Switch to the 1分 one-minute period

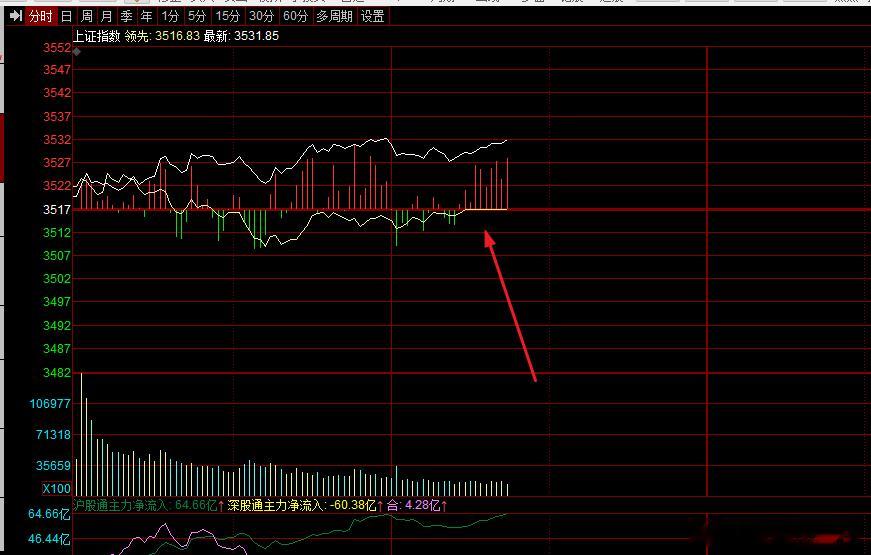click(170, 16)
